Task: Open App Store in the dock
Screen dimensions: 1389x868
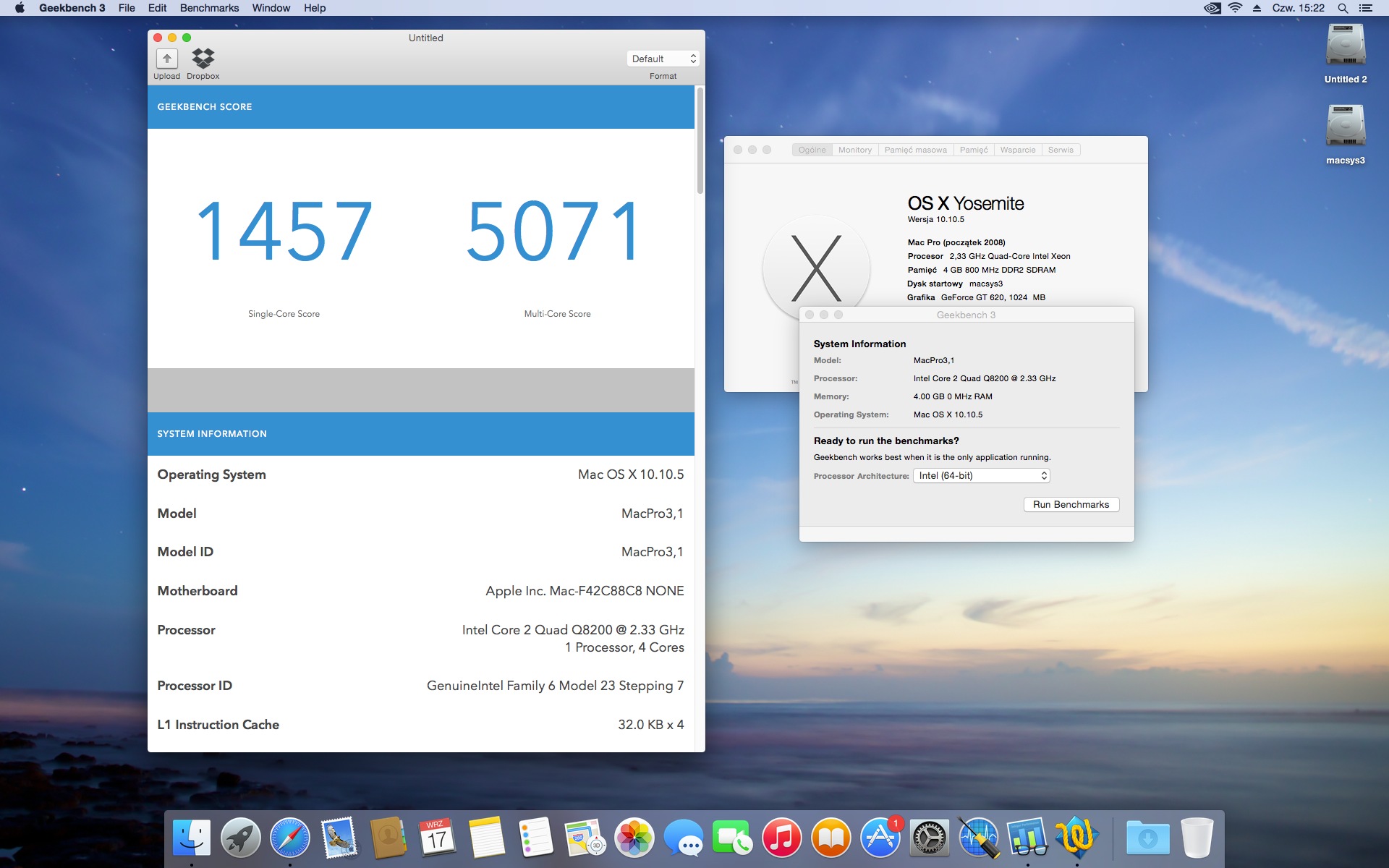Action: click(x=880, y=838)
